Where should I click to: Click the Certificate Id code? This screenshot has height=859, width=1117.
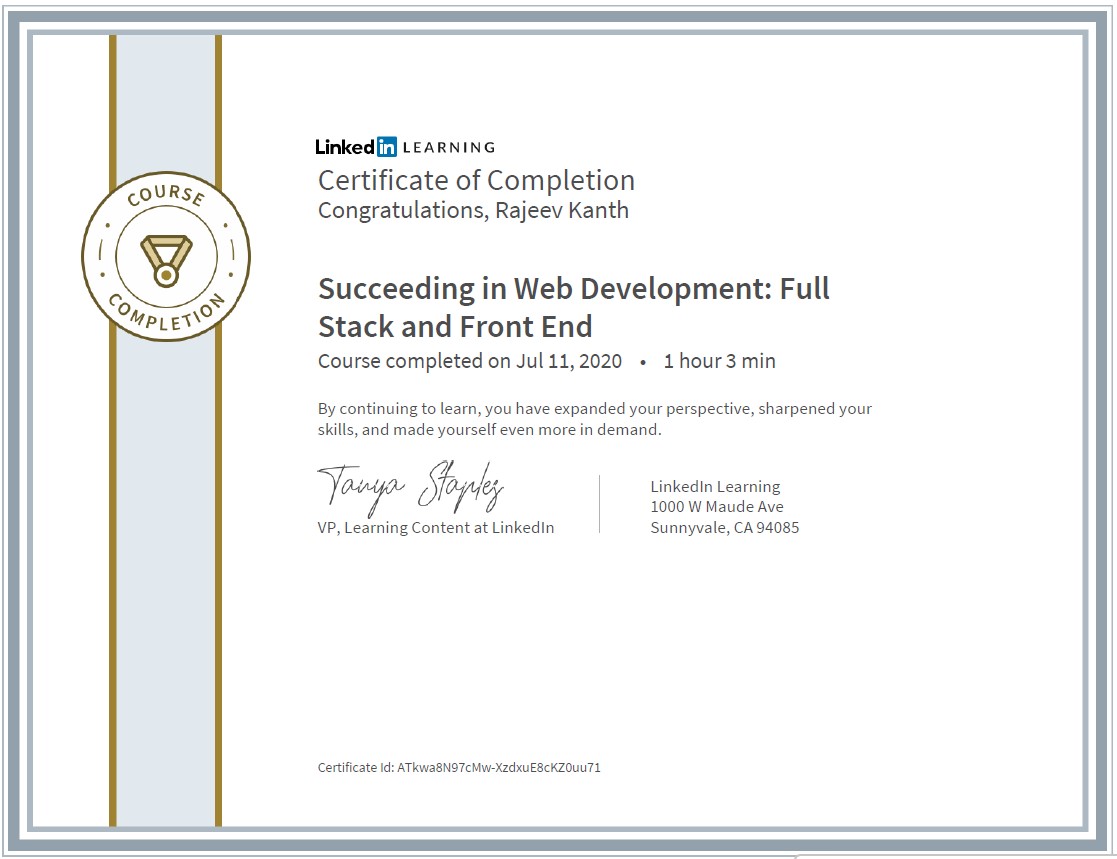pyautogui.click(x=499, y=767)
